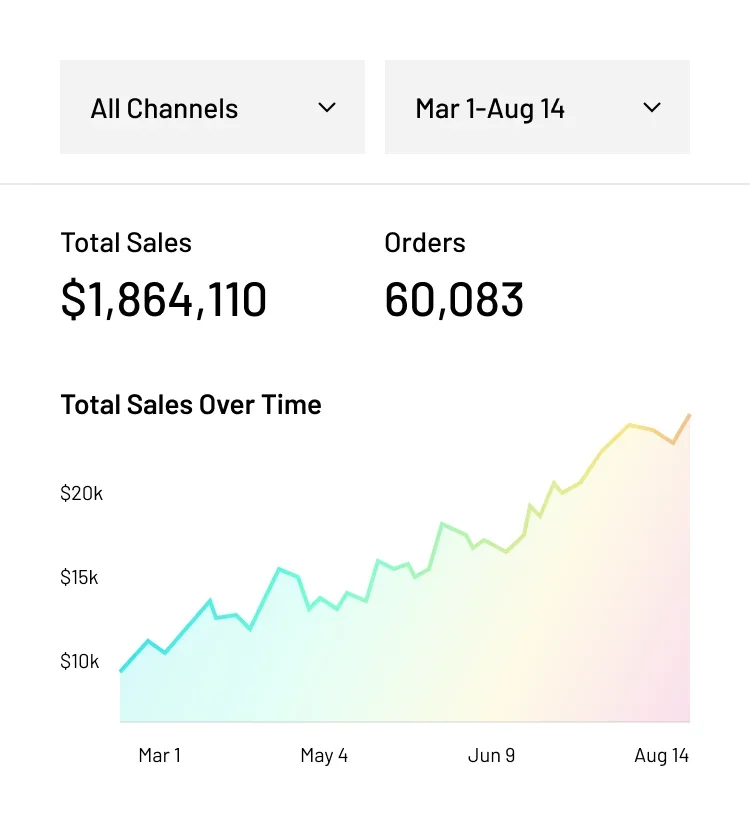Click the chevron arrow beside All Channels

[x=327, y=108]
